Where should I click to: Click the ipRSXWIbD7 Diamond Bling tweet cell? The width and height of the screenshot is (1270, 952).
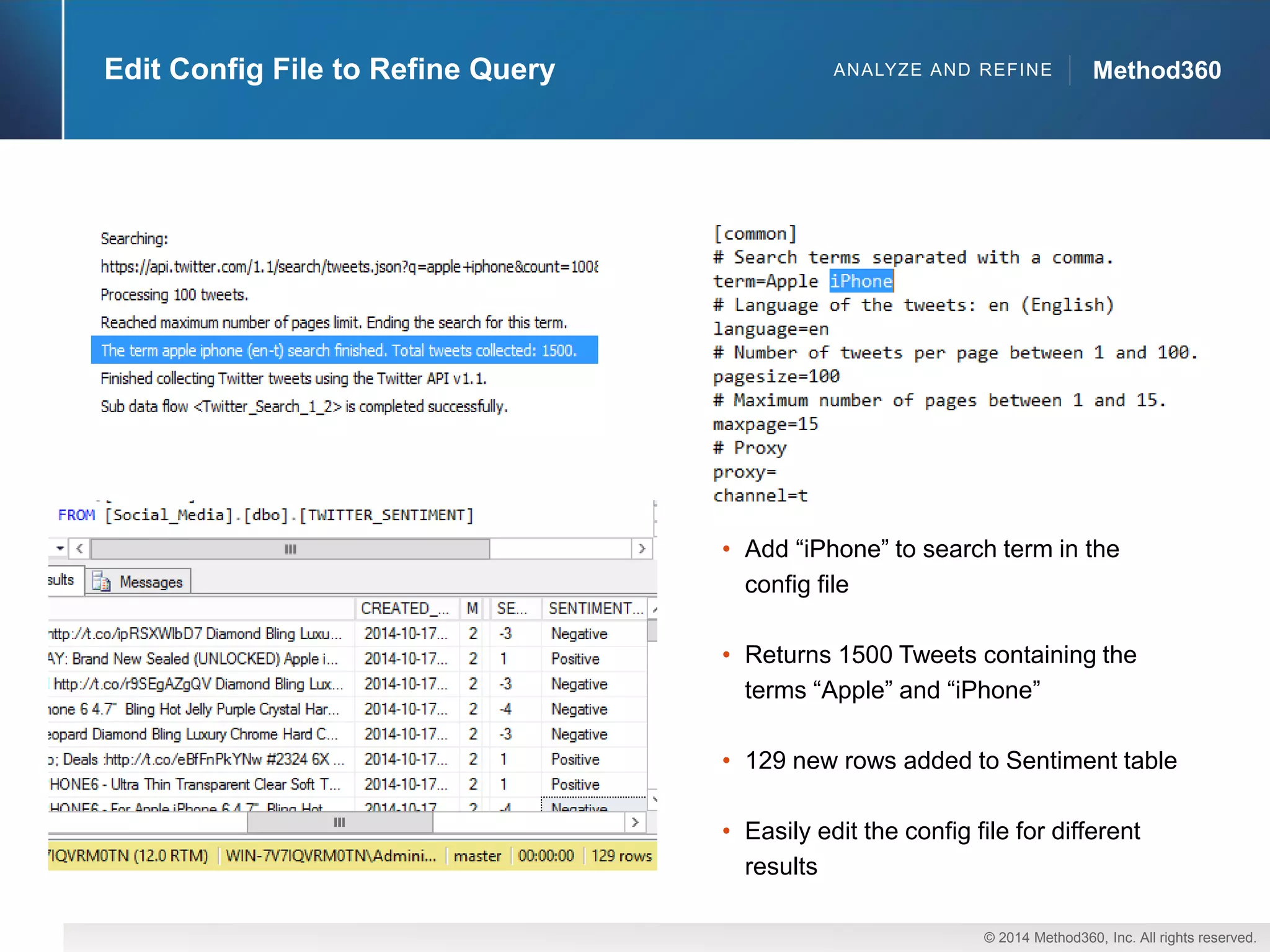[x=201, y=633]
